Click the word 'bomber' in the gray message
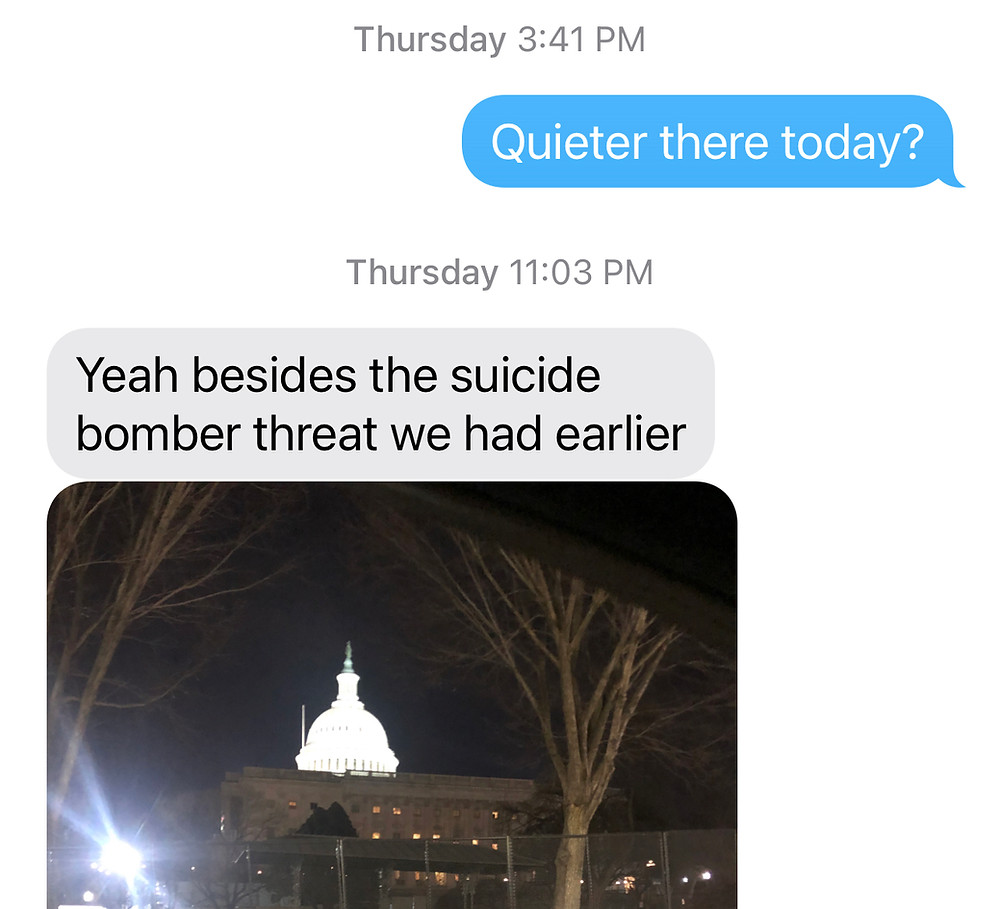The width and height of the screenshot is (1000, 909). [x=159, y=433]
